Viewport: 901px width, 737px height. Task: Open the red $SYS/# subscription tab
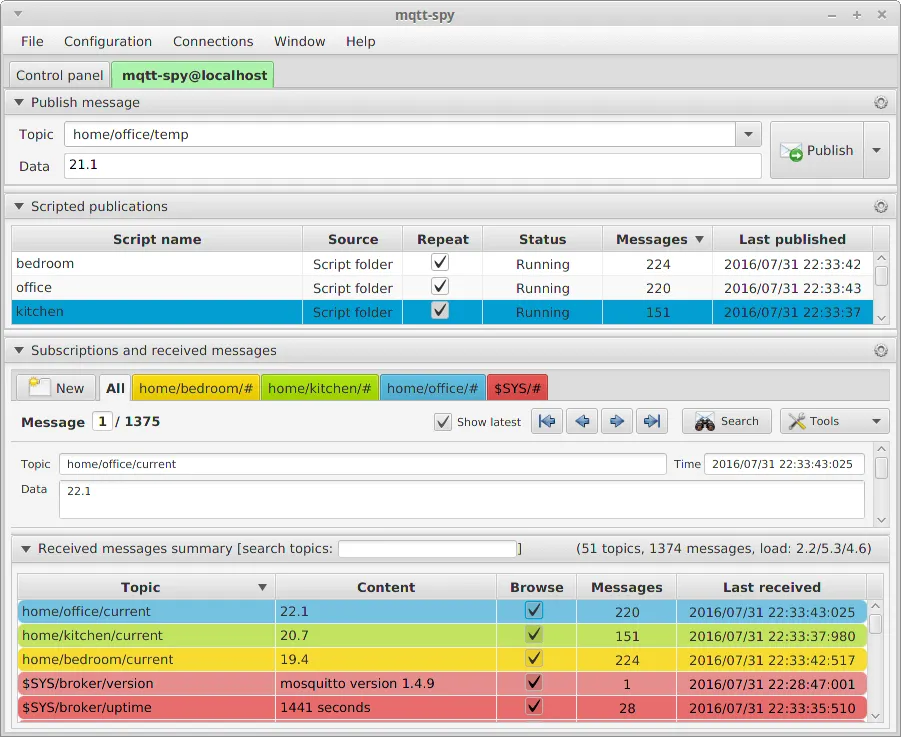click(517, 388)
